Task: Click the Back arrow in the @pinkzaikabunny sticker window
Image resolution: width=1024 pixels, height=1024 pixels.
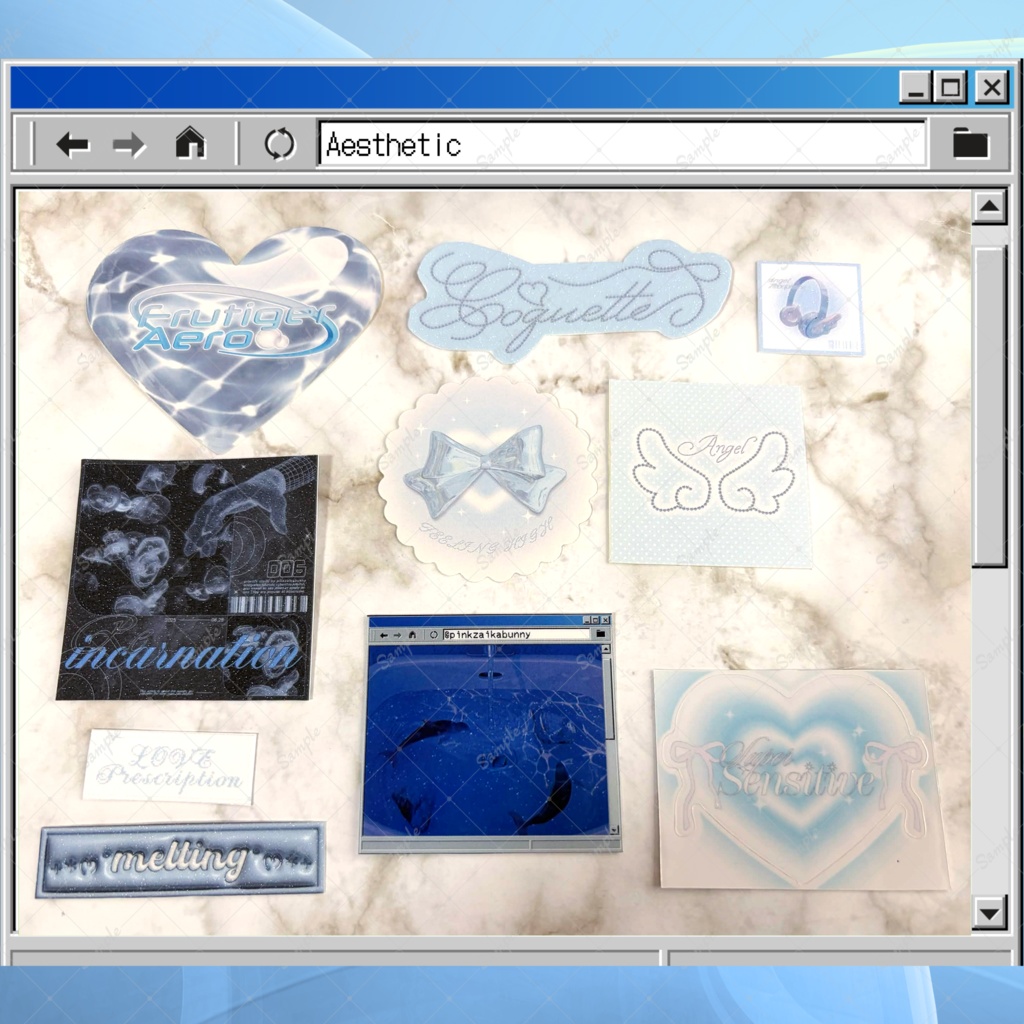Action: pos(383,634)
